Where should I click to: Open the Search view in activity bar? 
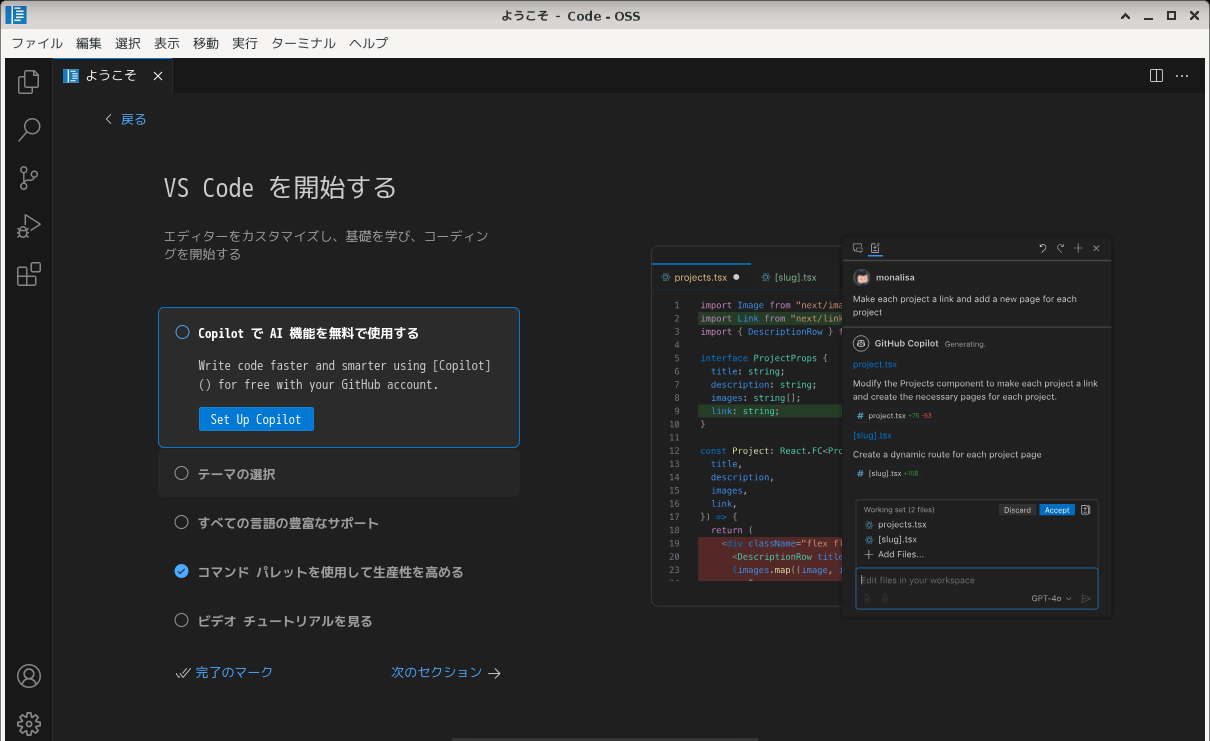[x=29, y=130]
